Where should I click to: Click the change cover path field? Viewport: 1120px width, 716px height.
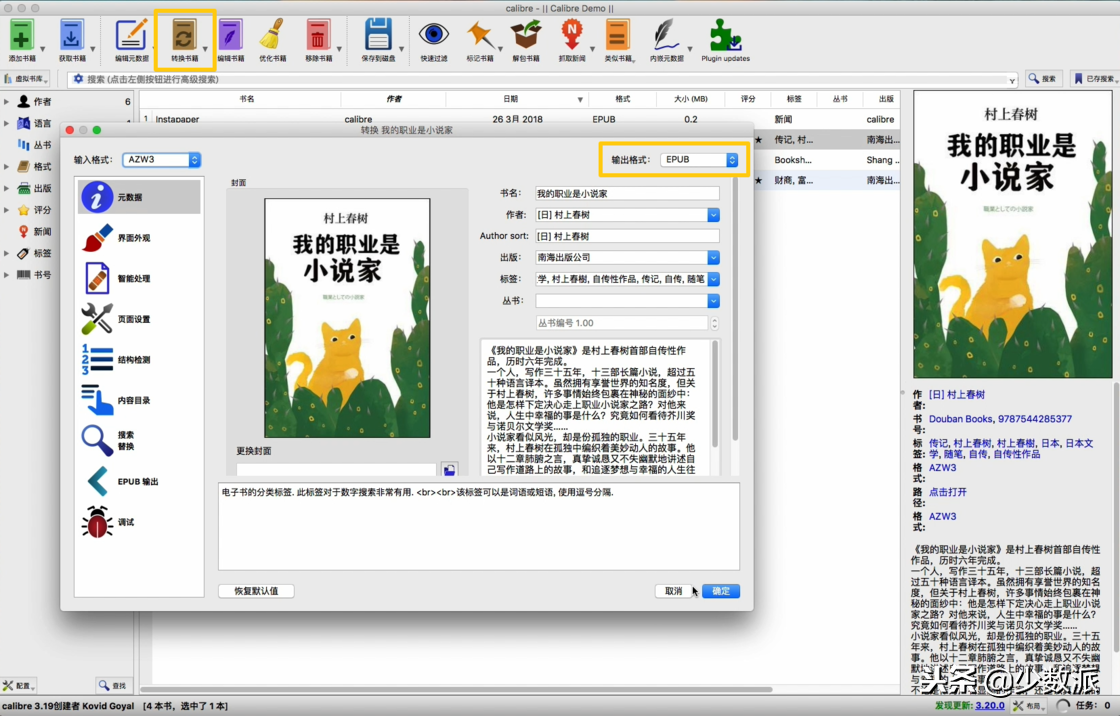pos(336,469)
